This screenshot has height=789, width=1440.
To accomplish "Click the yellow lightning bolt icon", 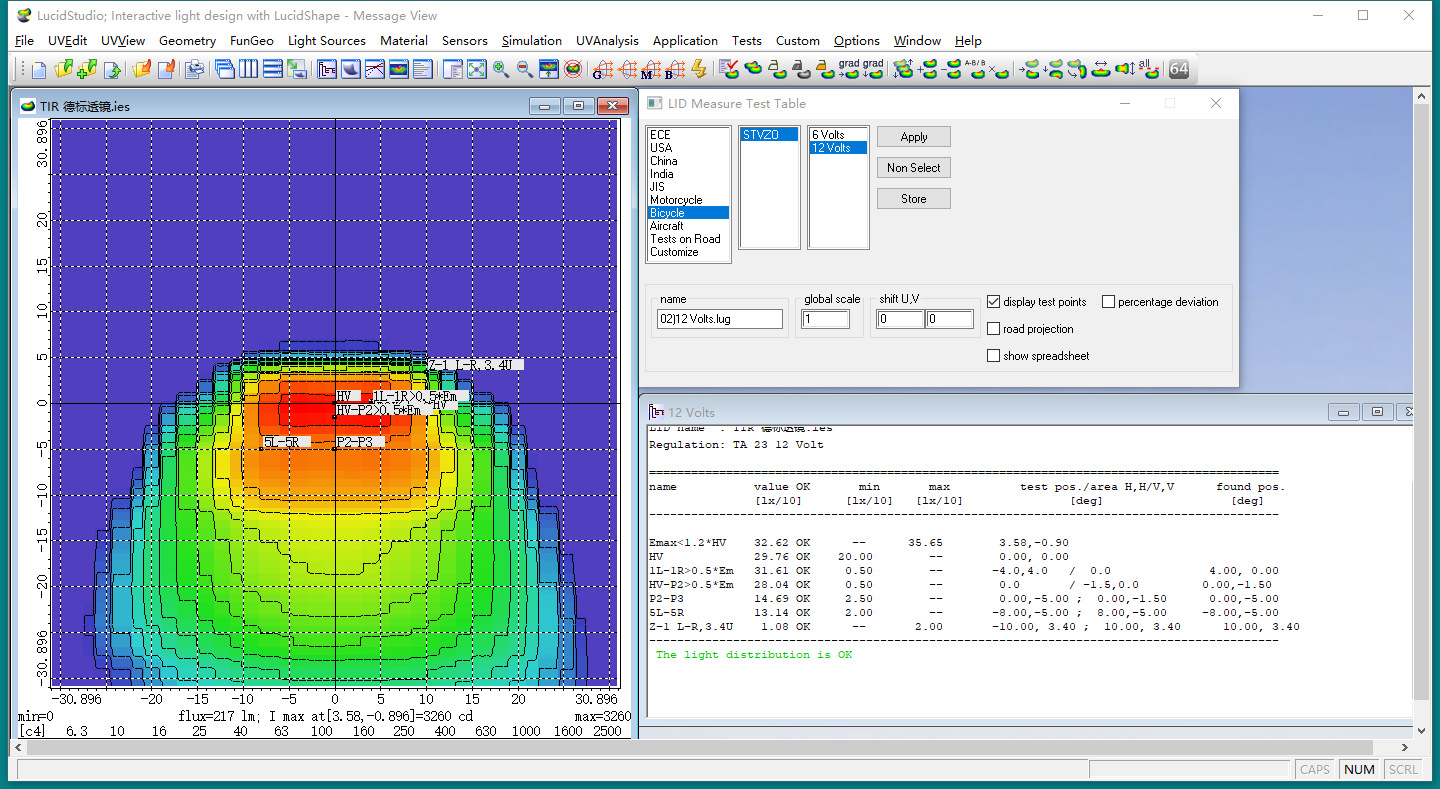I will point(698,69).
